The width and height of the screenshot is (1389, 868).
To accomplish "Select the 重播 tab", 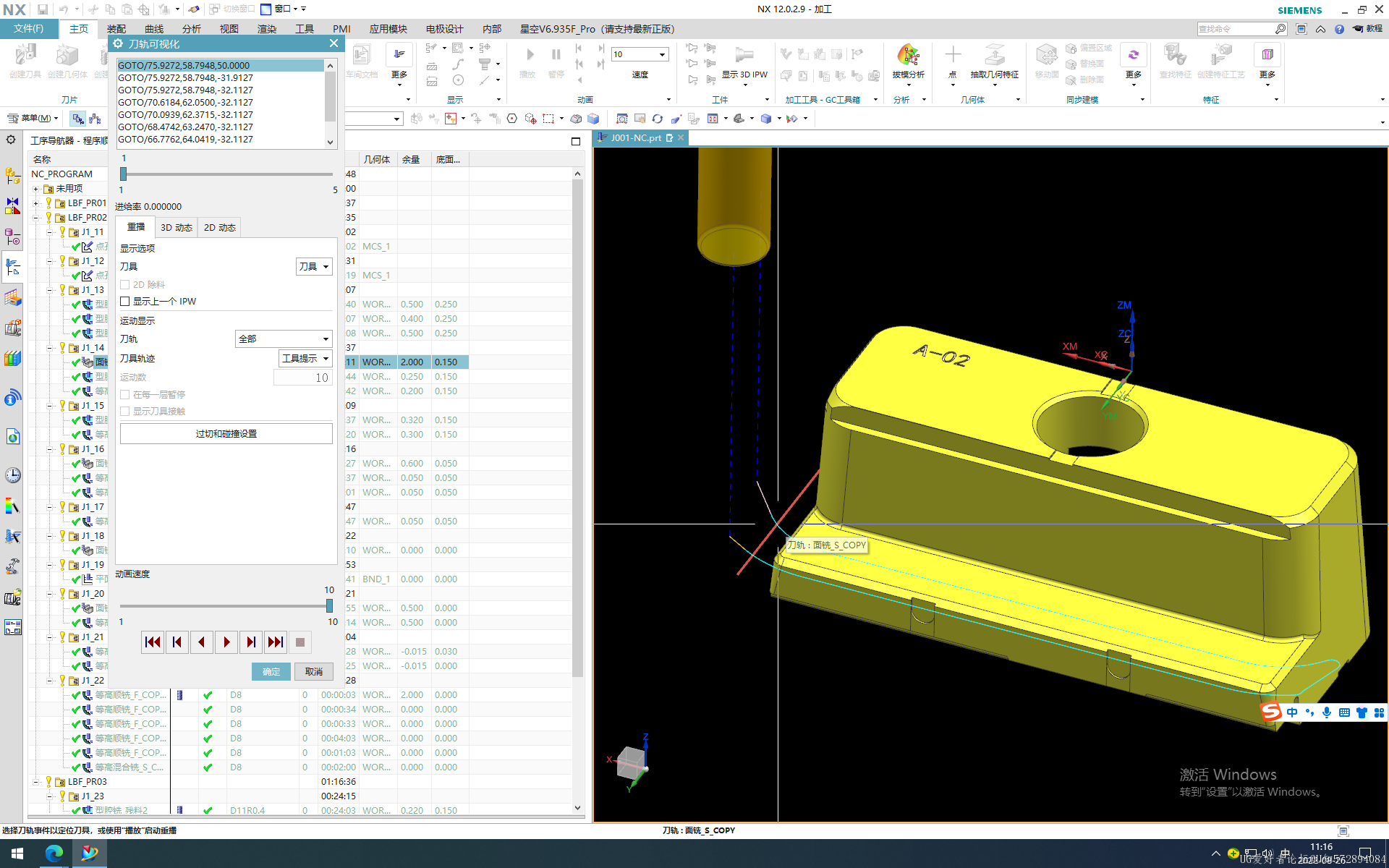I will click(136, 227).
